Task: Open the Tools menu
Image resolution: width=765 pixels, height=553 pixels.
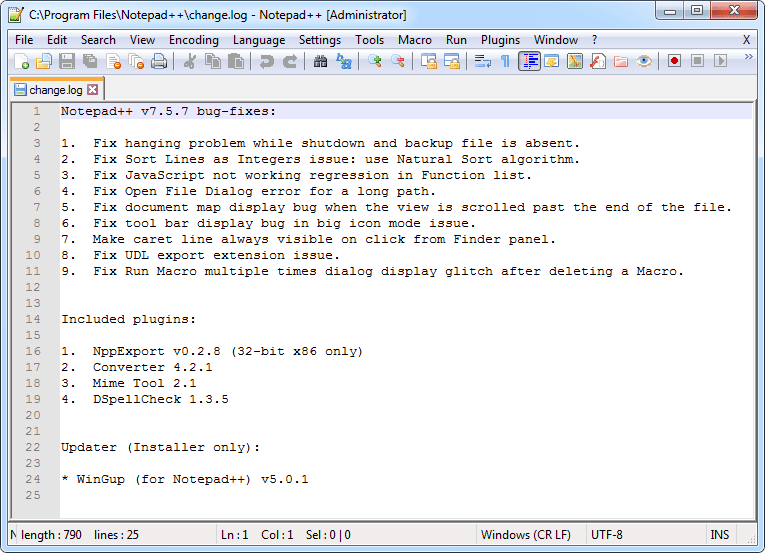Action: [369, 40]
